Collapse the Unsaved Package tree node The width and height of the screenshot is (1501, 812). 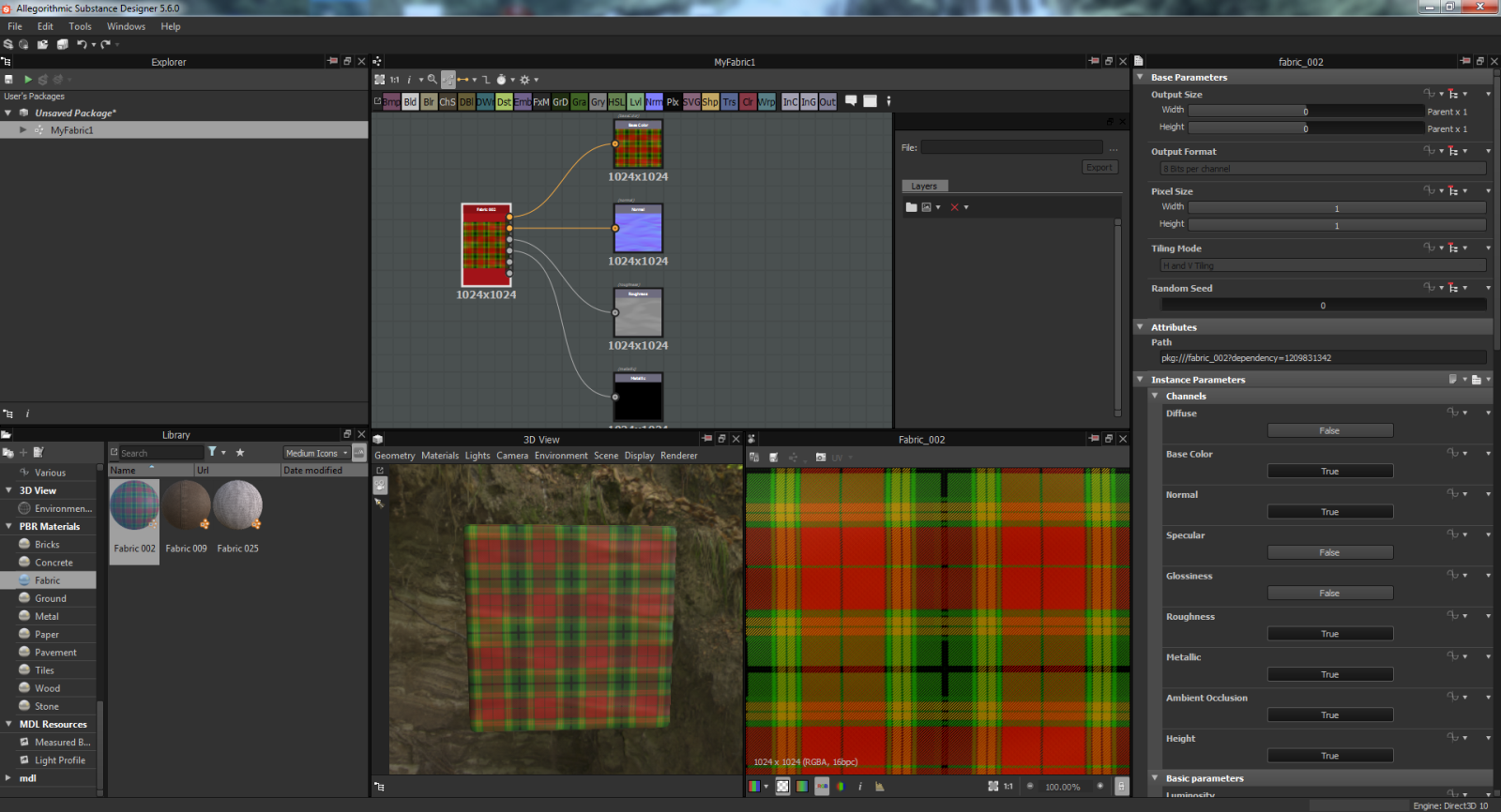click(8, 113)
